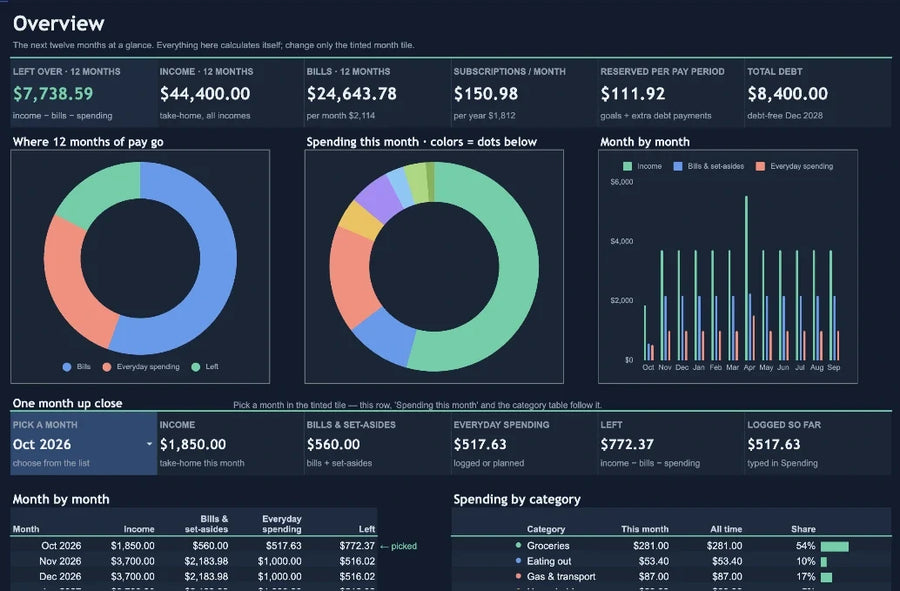Select the $7,738.59 left over value
The image size is (900, 591).
pyautogui.click(x=53, y=94)
